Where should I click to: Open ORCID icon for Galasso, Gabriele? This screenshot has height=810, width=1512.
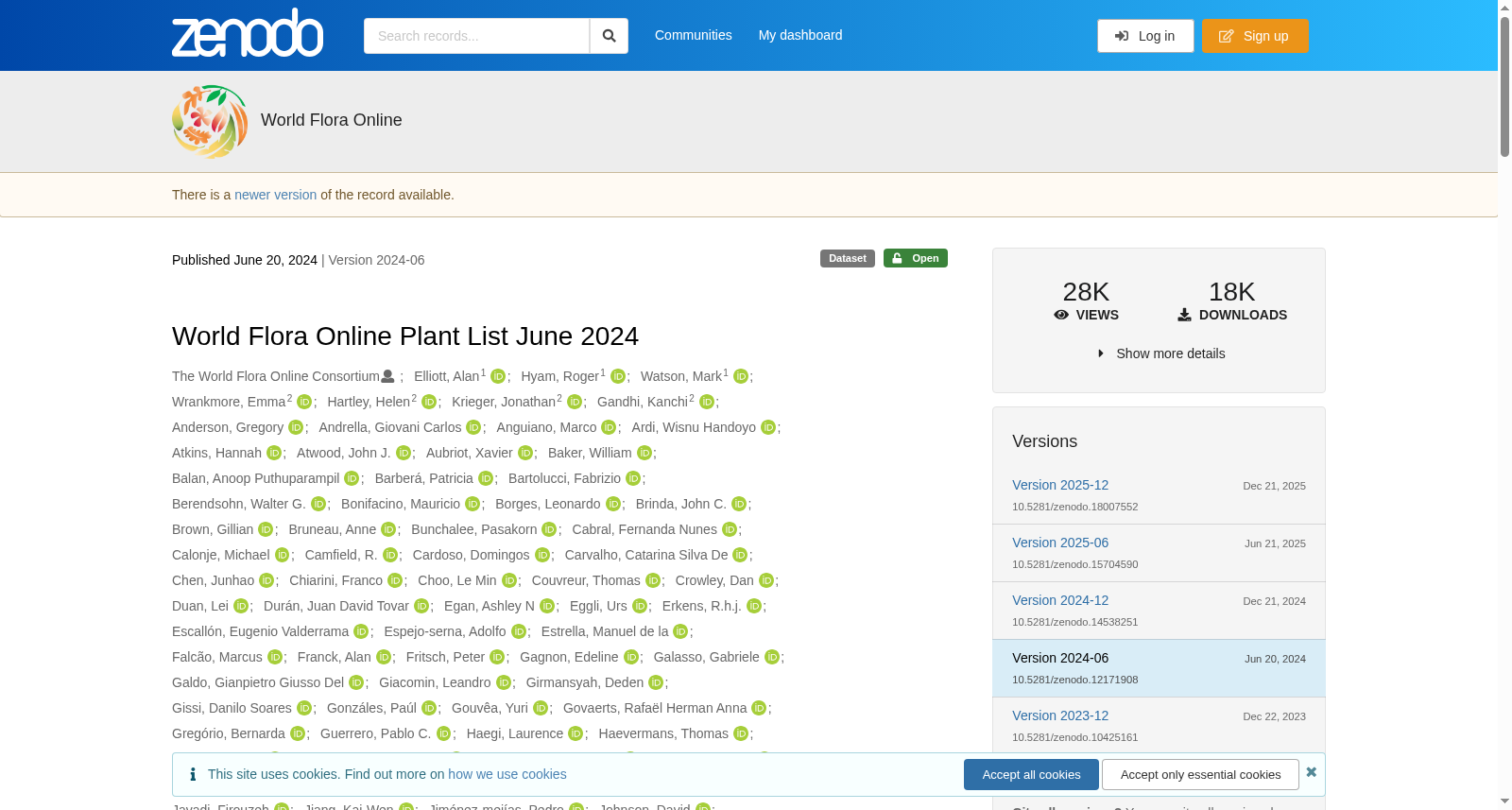click(772, 657)
